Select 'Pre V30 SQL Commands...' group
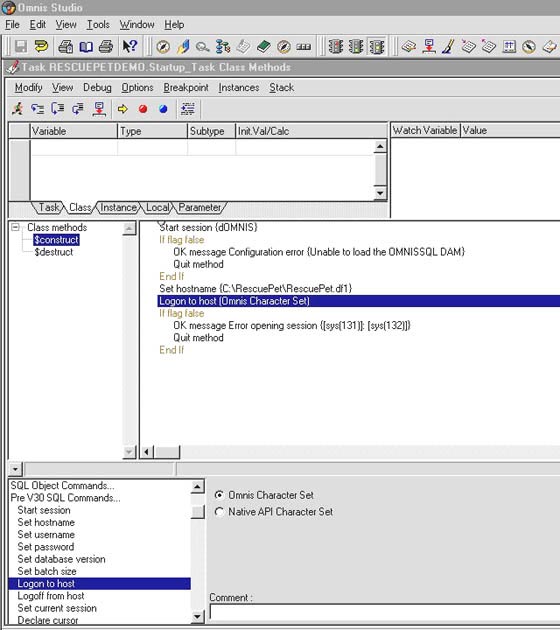The image size is (560, 630). (x=65, y=498)
